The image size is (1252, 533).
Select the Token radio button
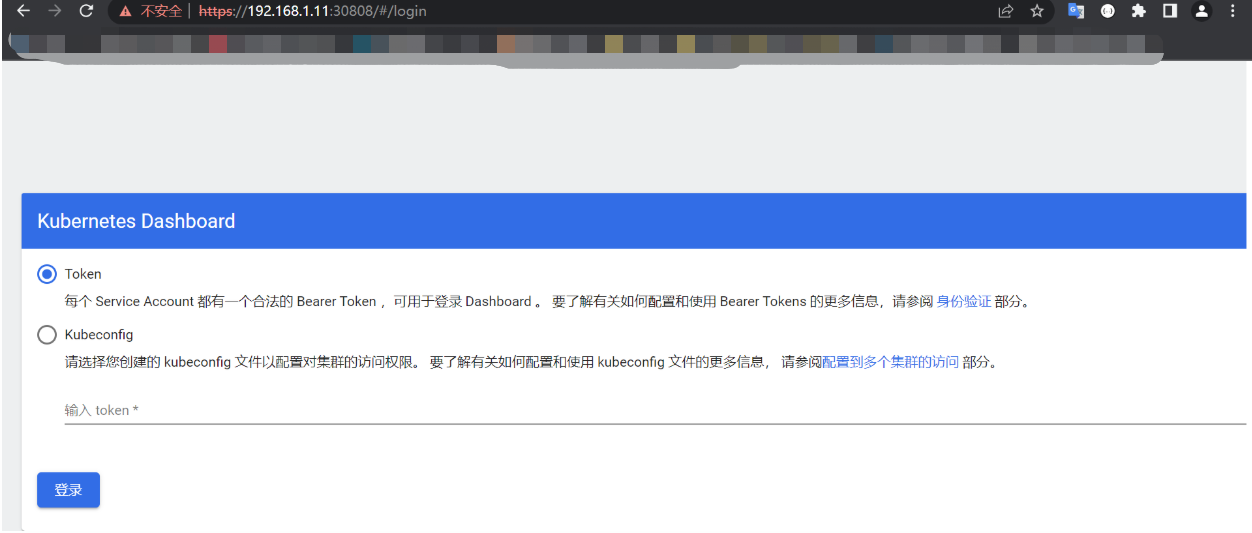[46, 274]
